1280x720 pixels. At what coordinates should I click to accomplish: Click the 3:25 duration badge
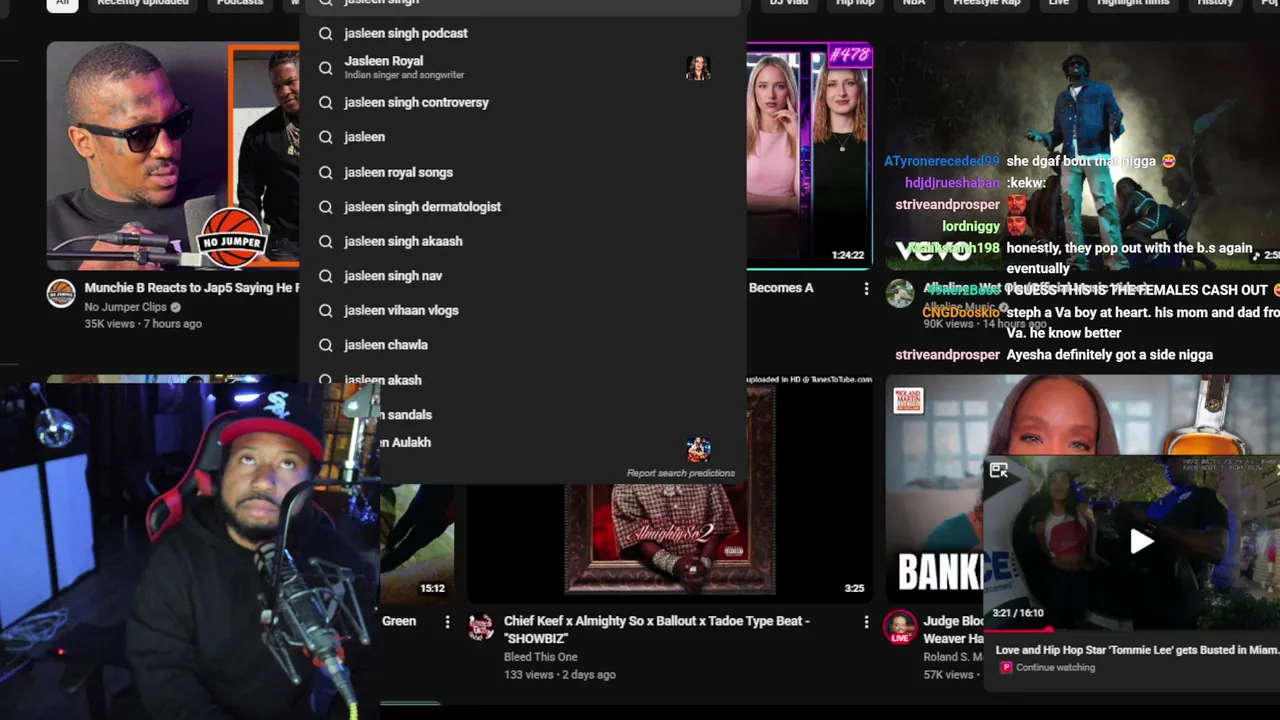coord(854,589)
